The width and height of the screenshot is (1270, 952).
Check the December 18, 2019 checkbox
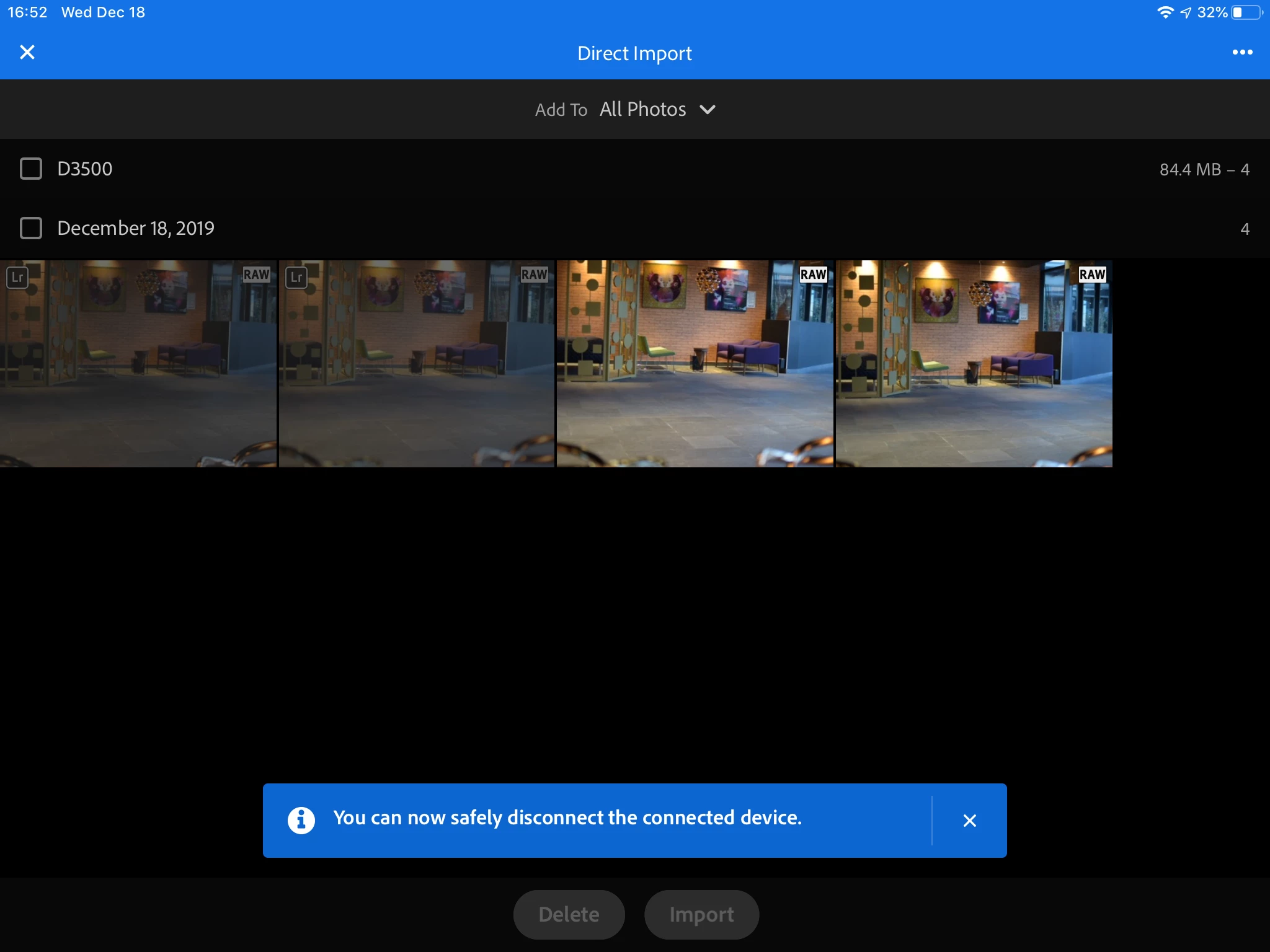(x=31, y=228)
